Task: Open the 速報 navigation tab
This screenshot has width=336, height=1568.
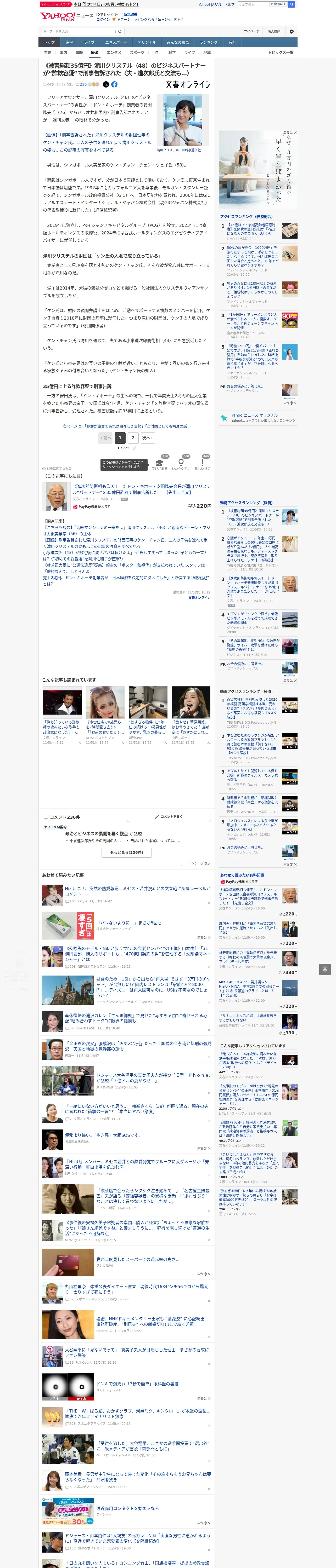Action: pos(69,43)
